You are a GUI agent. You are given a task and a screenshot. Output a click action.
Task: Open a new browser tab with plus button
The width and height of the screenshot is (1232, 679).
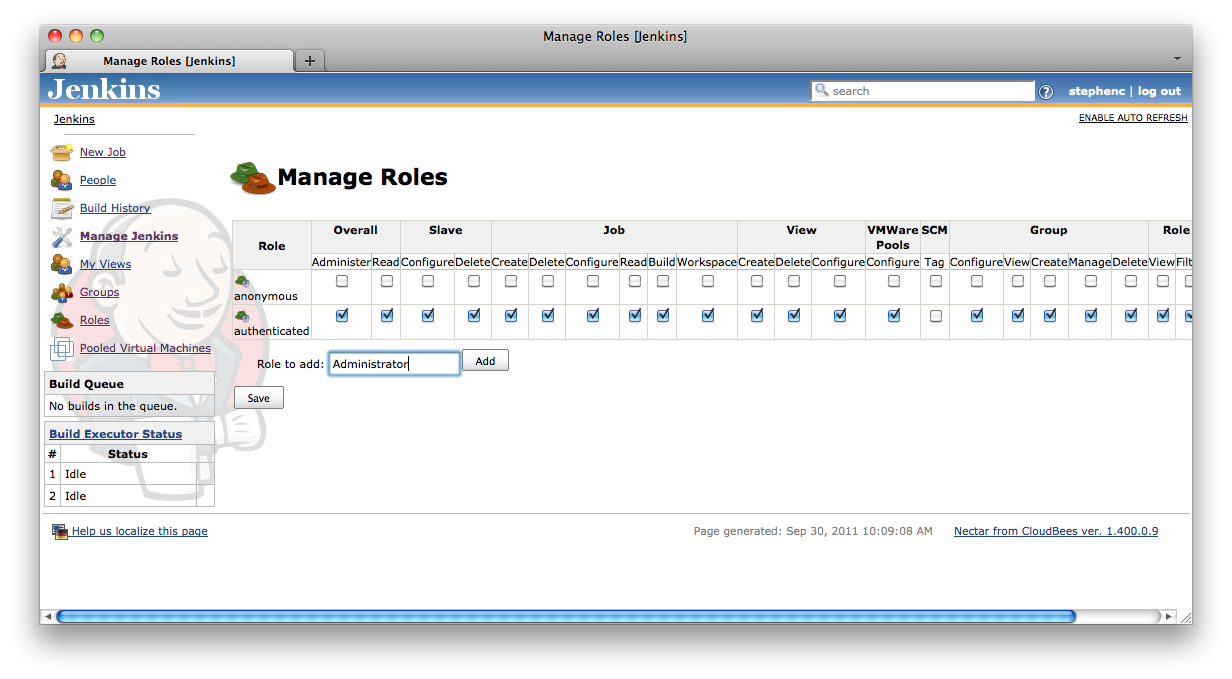(x=309, y=60)
